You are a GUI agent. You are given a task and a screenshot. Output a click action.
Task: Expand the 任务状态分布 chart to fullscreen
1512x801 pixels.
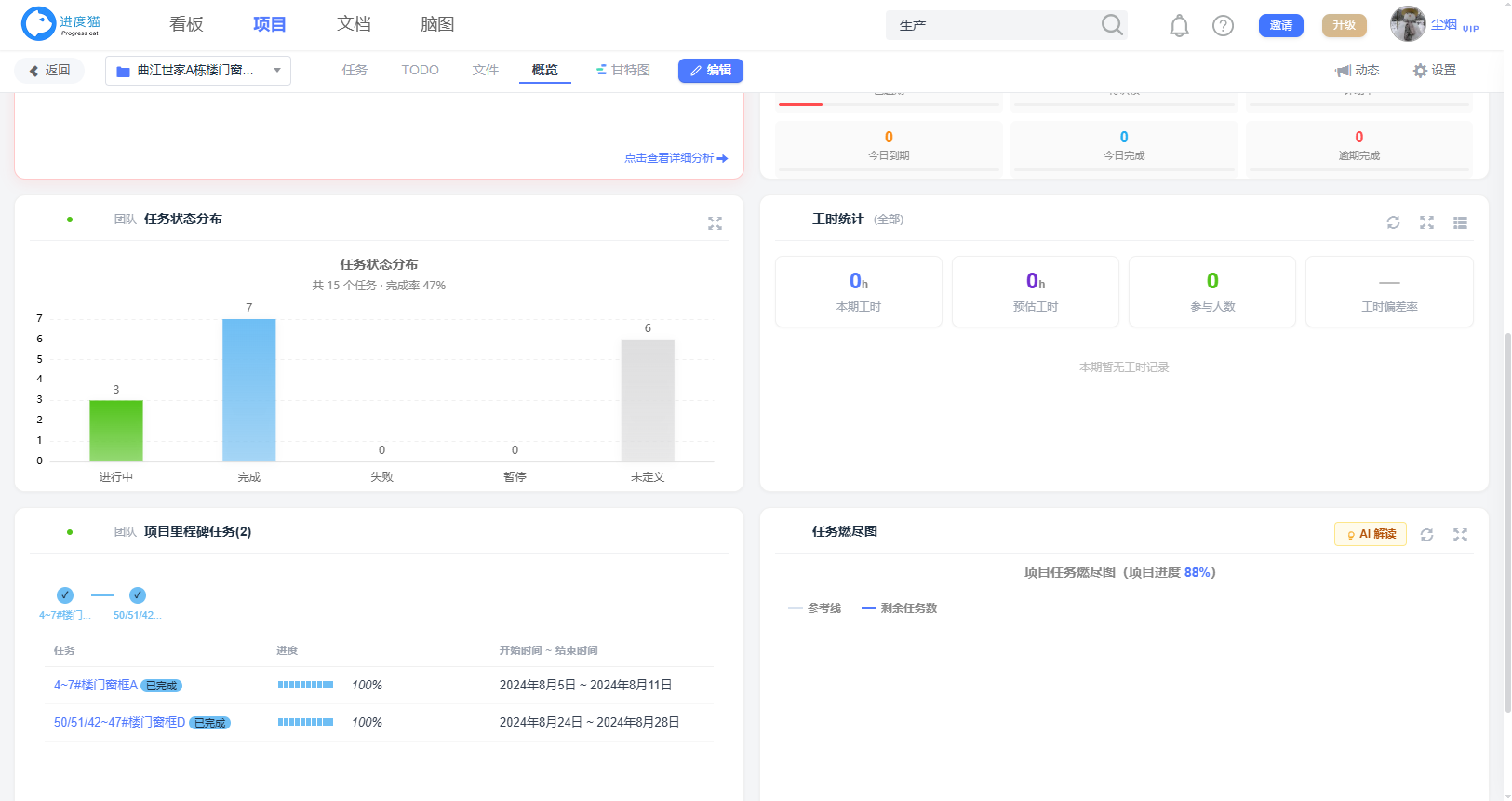coord(715,223)
